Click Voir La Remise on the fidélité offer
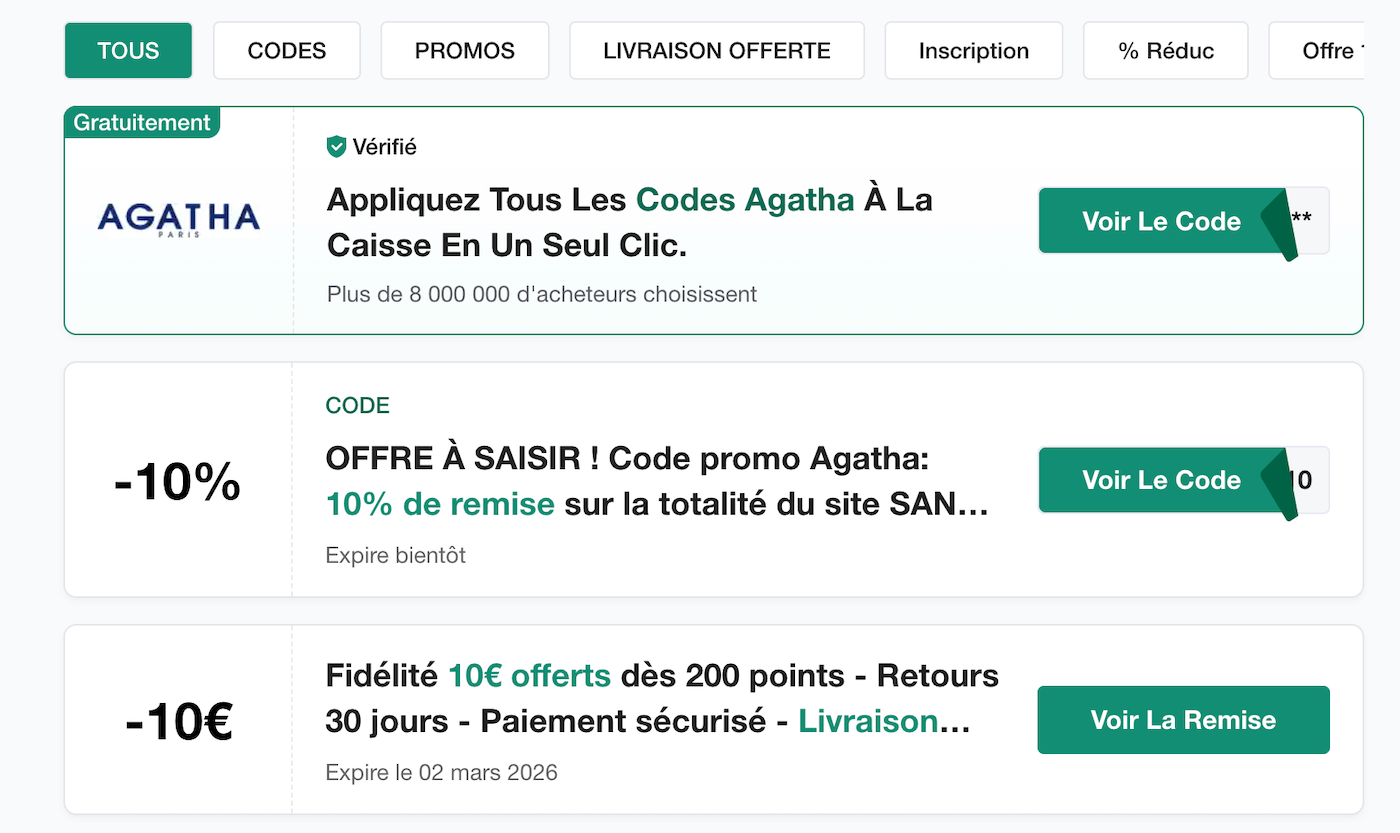This screenshot has width=1400, height=833. (x=1183, y=719)
